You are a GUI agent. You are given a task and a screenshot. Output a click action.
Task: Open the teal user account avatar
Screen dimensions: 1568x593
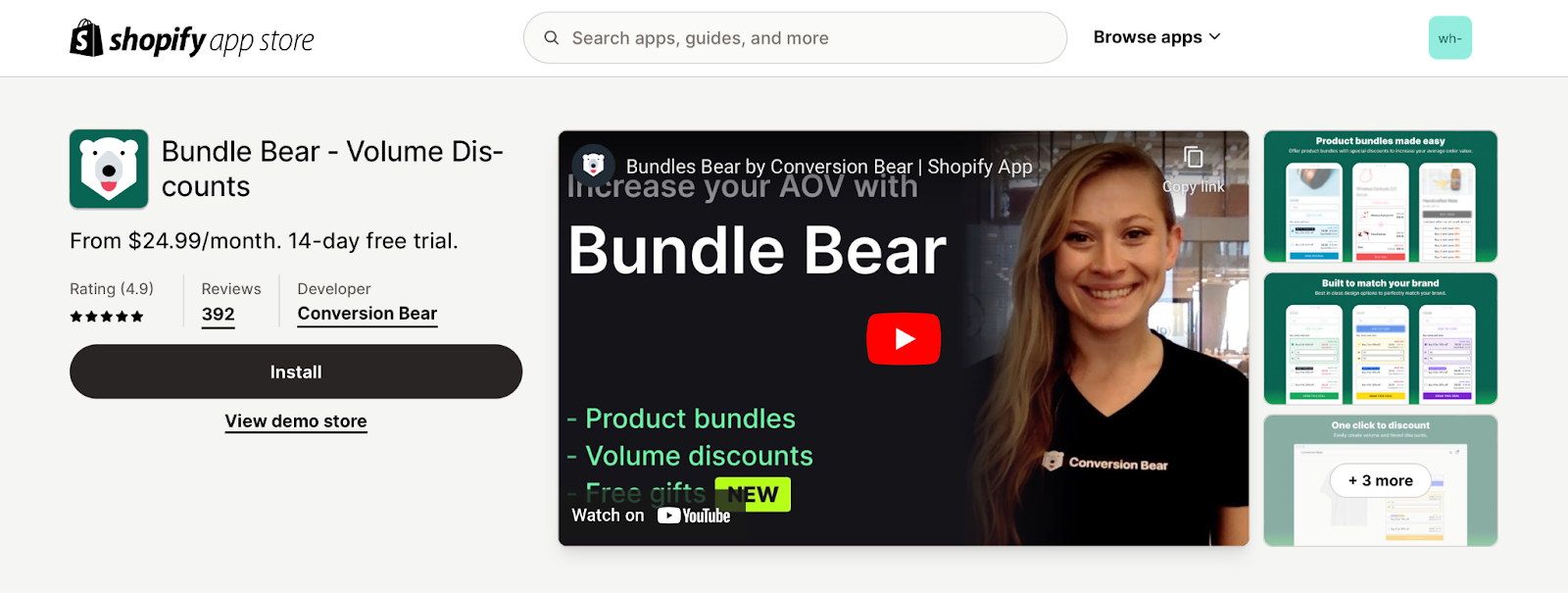(x=1449, y=37)
